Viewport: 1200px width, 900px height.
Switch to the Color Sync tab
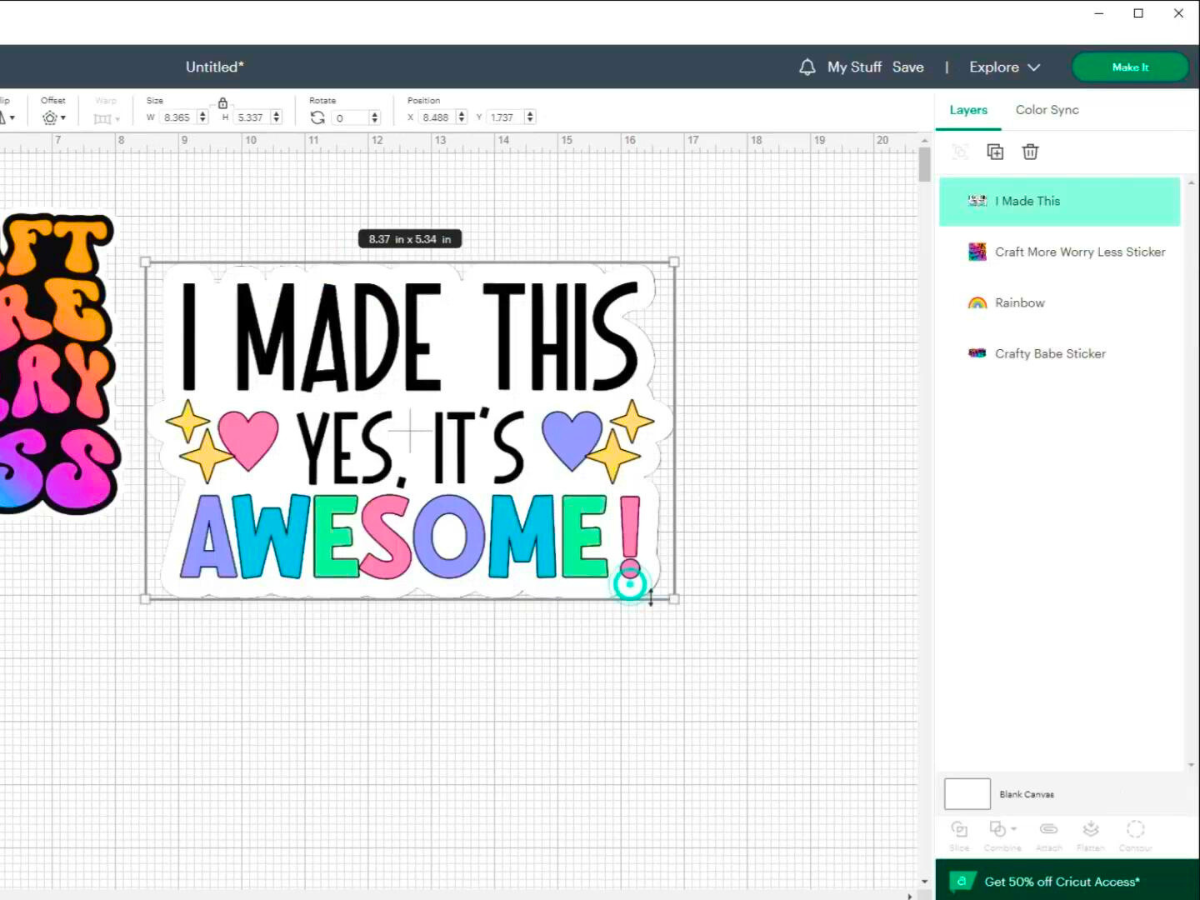pos(1047,110)
